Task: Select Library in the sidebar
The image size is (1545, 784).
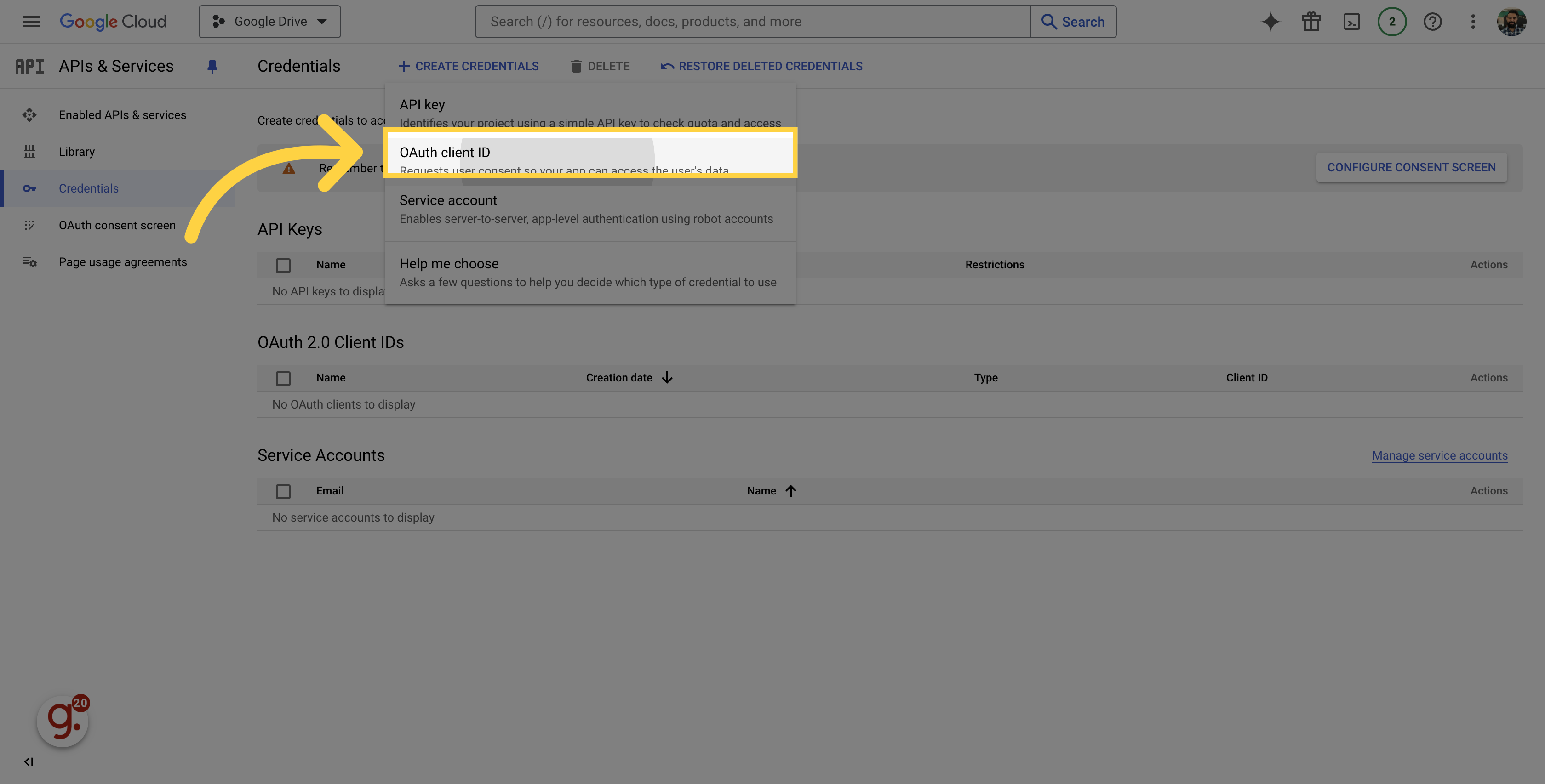Action: point(77,151)
